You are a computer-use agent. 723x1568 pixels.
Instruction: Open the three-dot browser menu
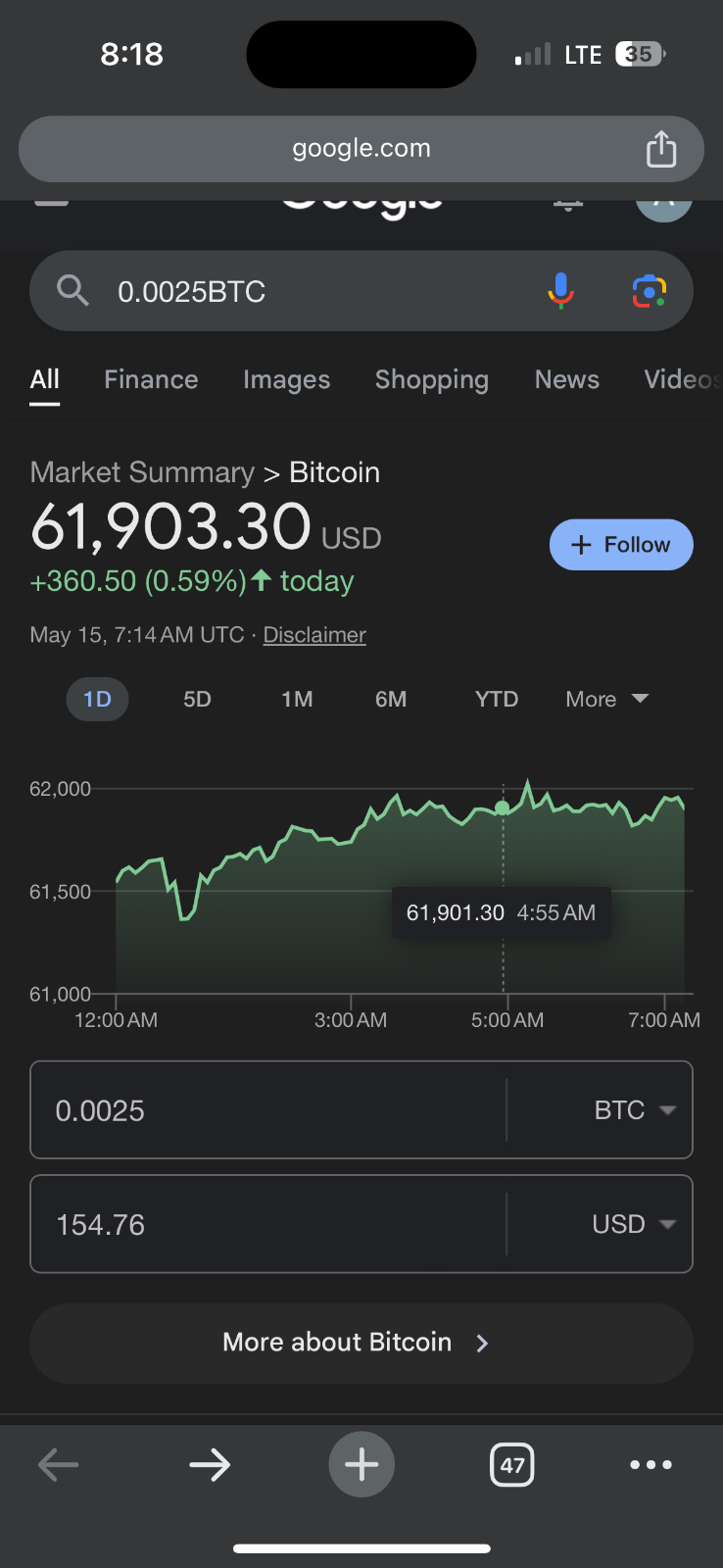coord(651,1465)
